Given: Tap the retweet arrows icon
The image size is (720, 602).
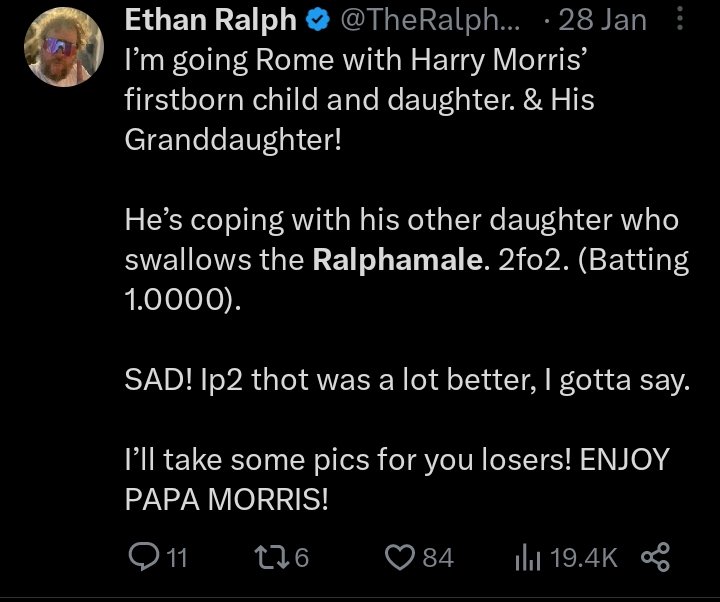Looking at the screenshot, I should tap(273, 557).
